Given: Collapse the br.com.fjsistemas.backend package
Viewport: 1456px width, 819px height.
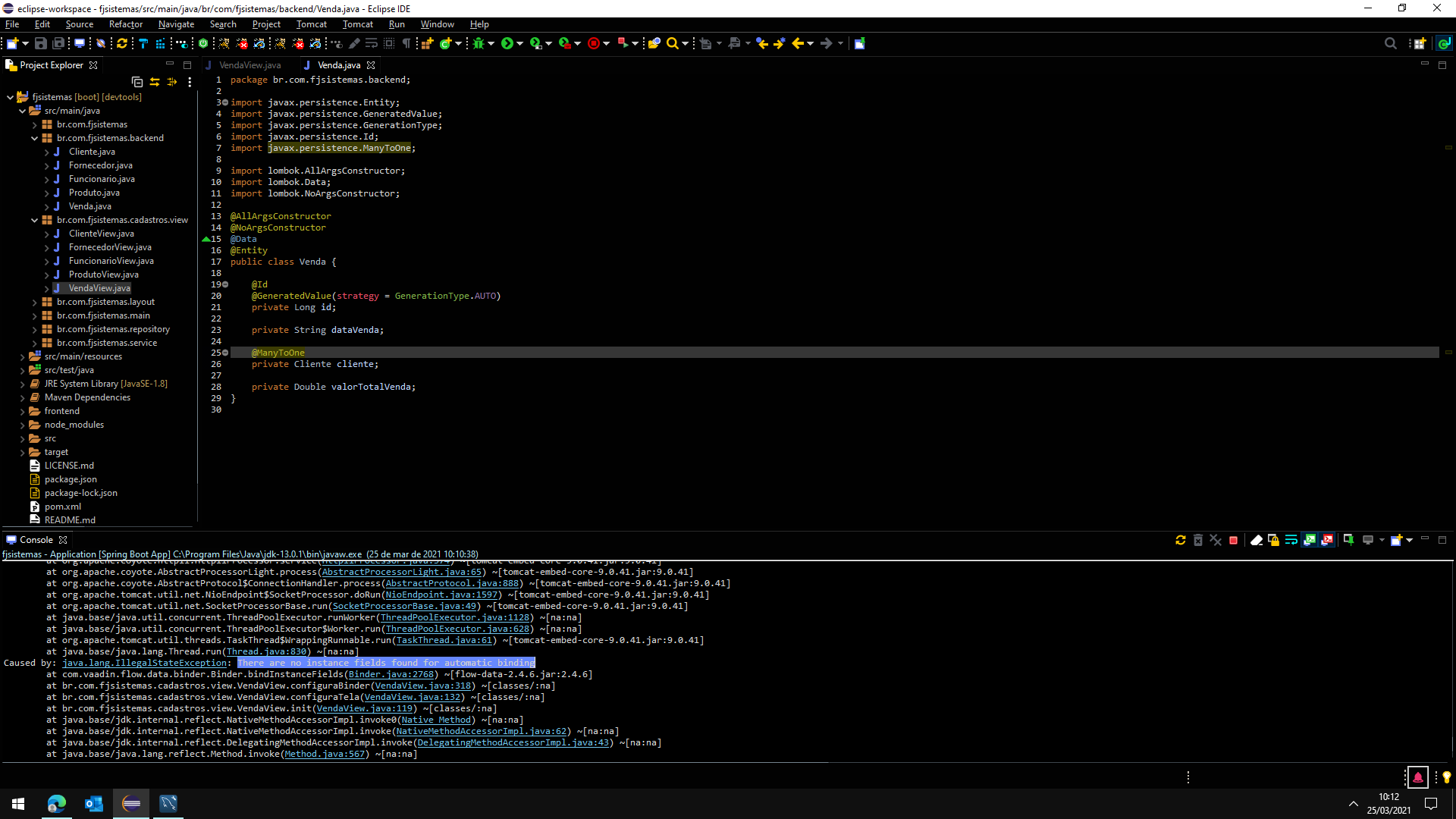Looking at the screenshot, I should pos(34,138).
